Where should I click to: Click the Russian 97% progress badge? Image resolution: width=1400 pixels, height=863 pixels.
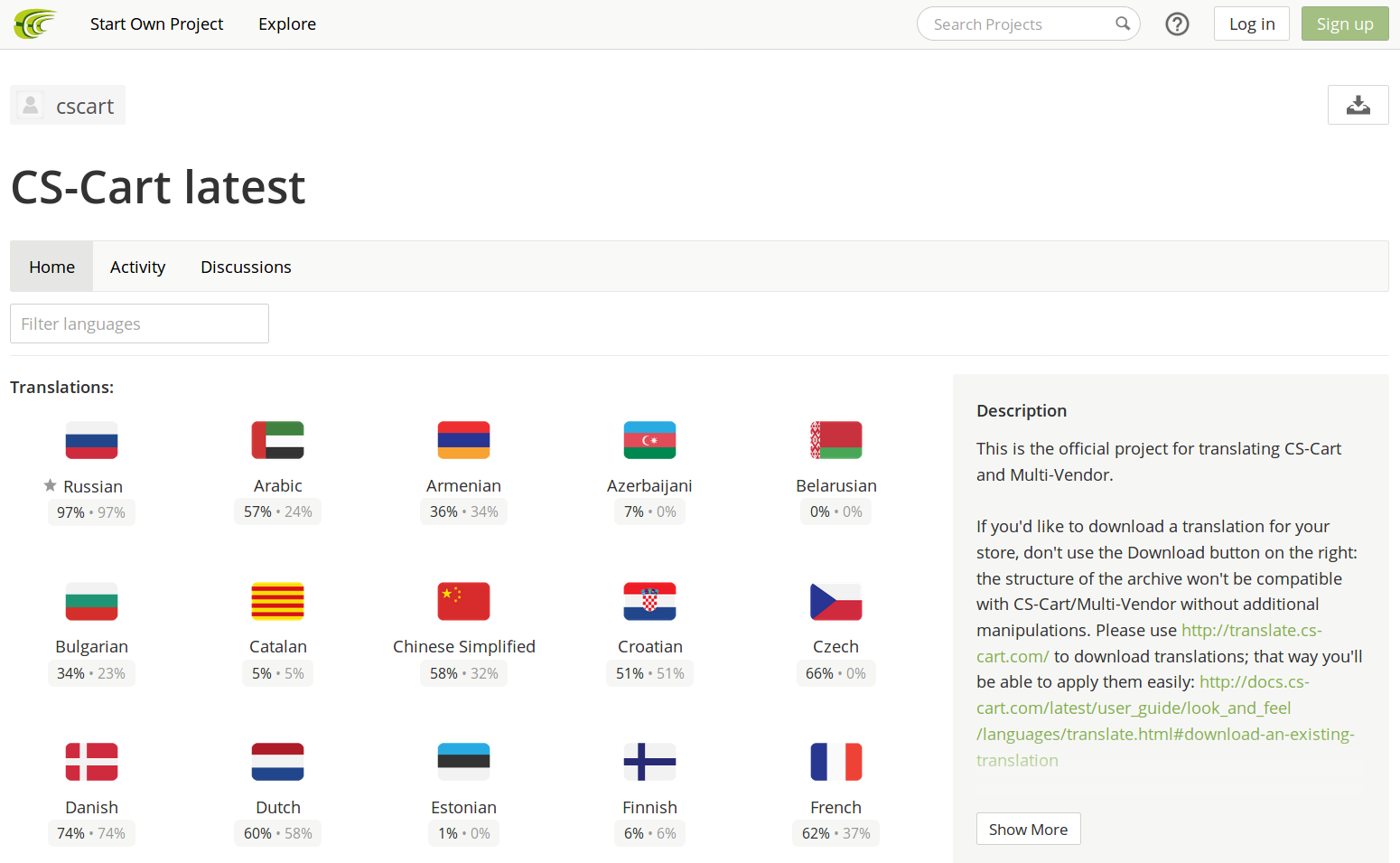(91, 512)
